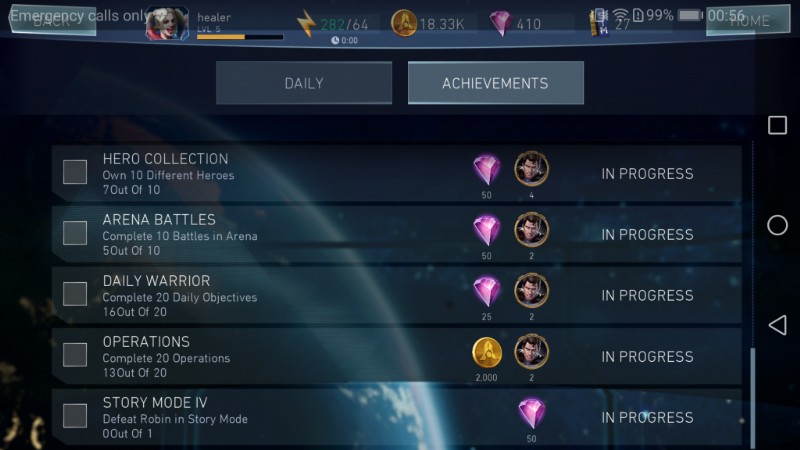Check the Arena Battles checkbox

pos(75,233)
